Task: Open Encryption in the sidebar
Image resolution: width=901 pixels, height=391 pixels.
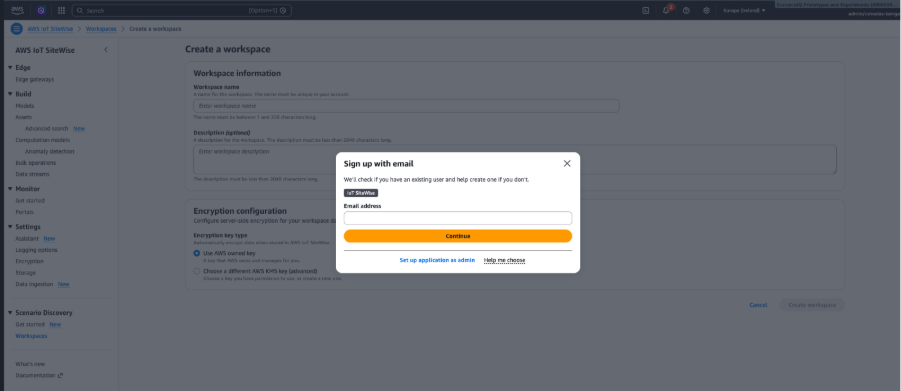Action: [x=29, y=261]
